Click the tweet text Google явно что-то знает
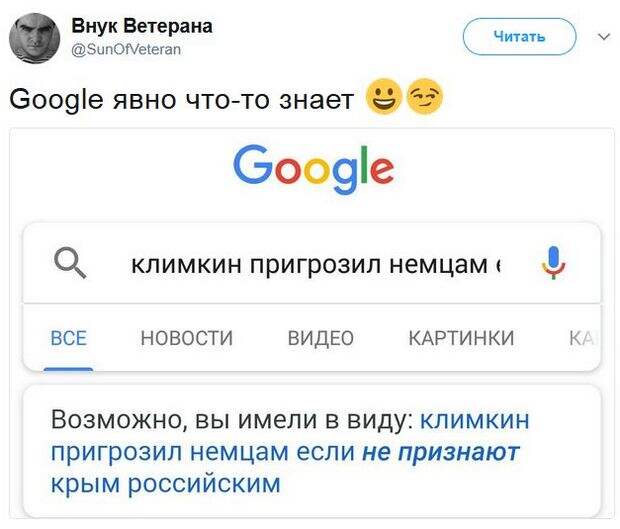Image resolution: width=620 pixels, height=529 pixels. pyautogui.click(x=181, y=99)
